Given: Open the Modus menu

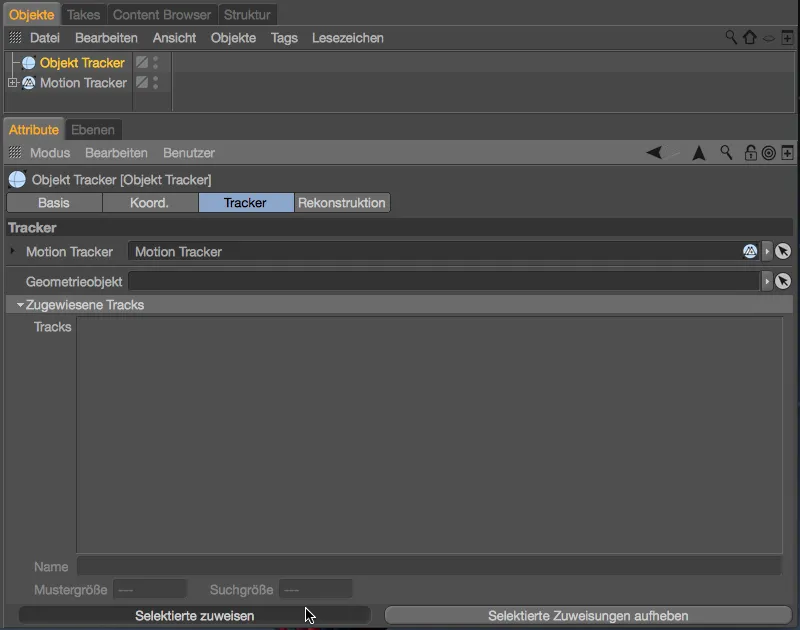Looking at the screenshot, I should tap(50, 153).
